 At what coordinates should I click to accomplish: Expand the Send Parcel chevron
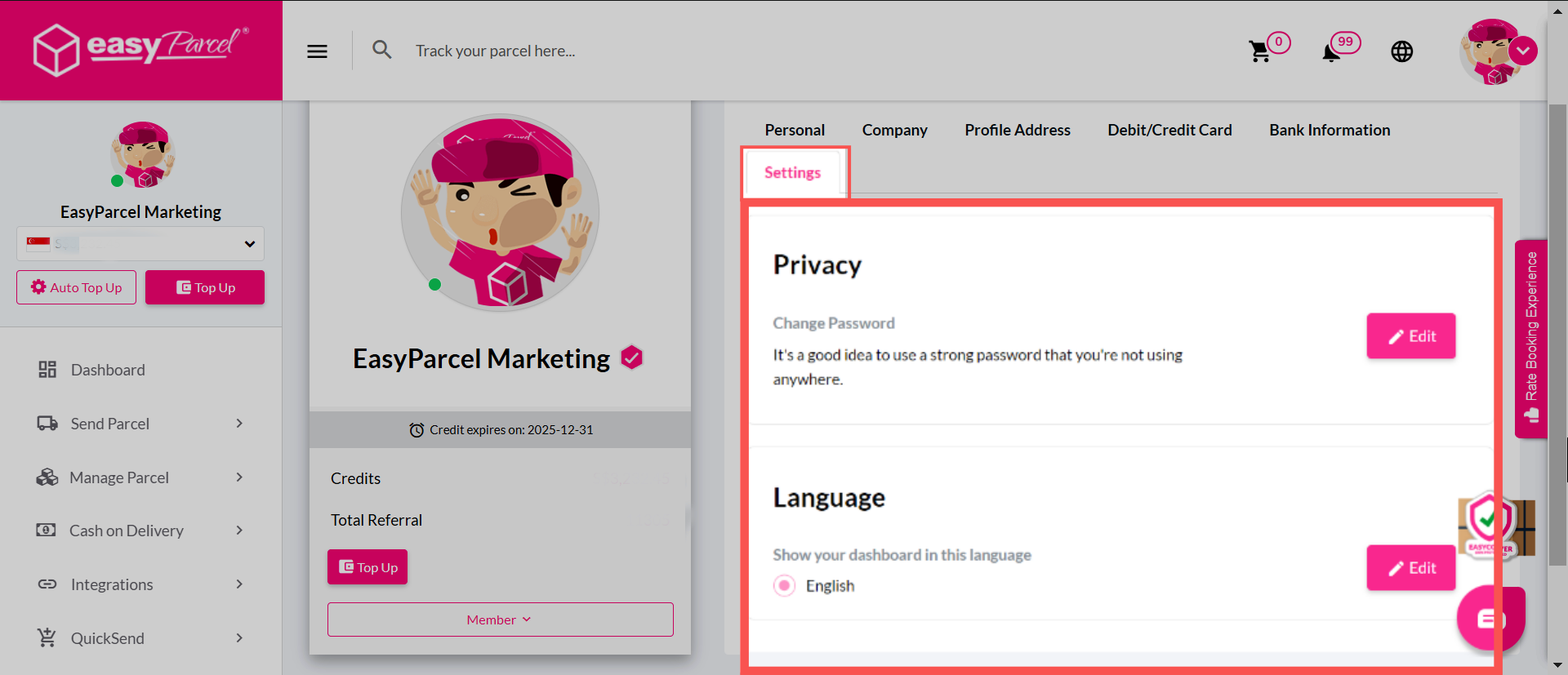point(239,424)
